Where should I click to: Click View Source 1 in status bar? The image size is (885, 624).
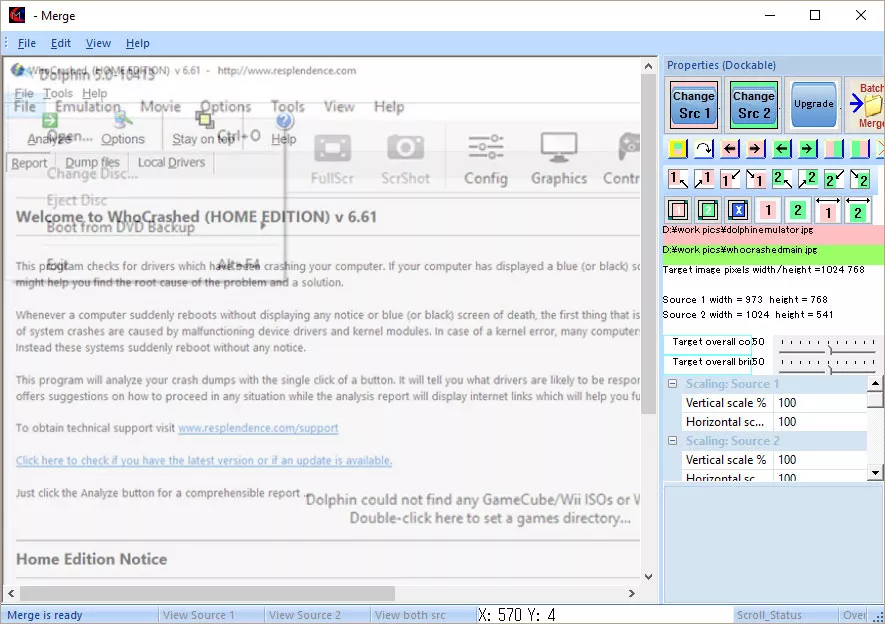click(198, 615)
